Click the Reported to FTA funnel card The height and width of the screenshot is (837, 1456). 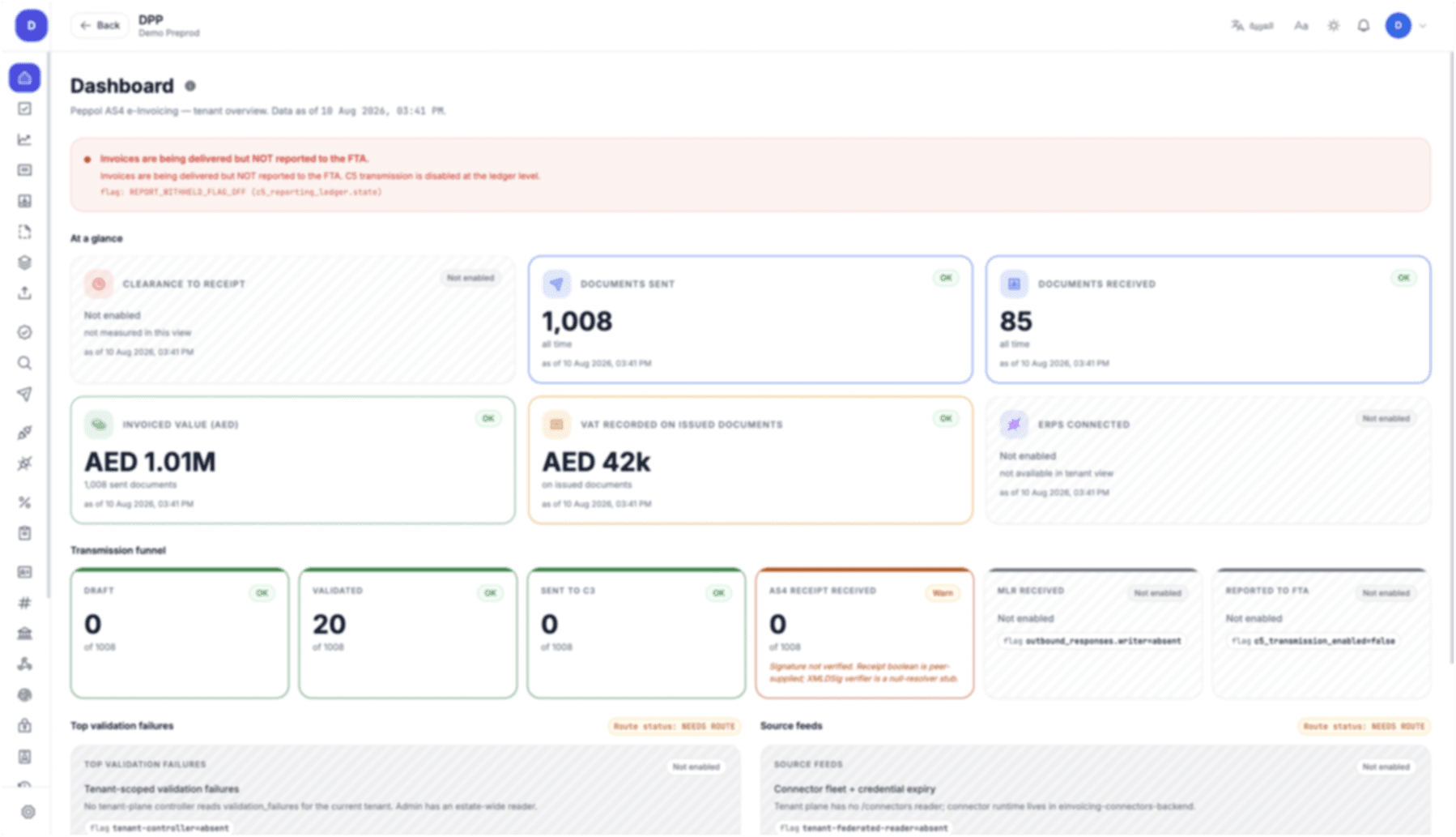pyautogui.click(x=1322, y=633)
